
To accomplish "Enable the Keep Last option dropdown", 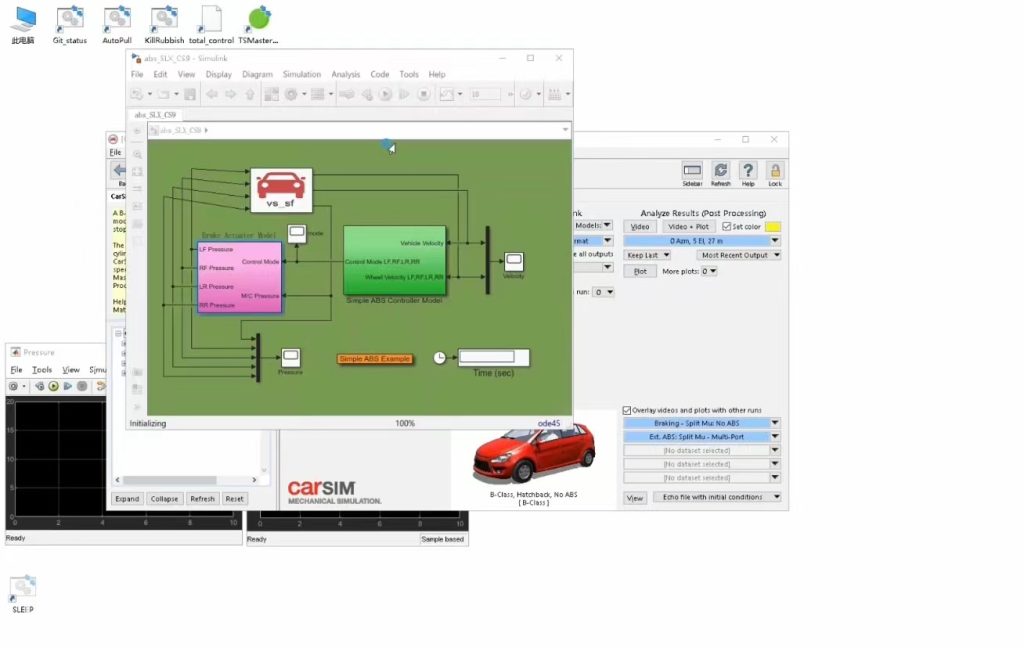I will click(x=648, y=255).
